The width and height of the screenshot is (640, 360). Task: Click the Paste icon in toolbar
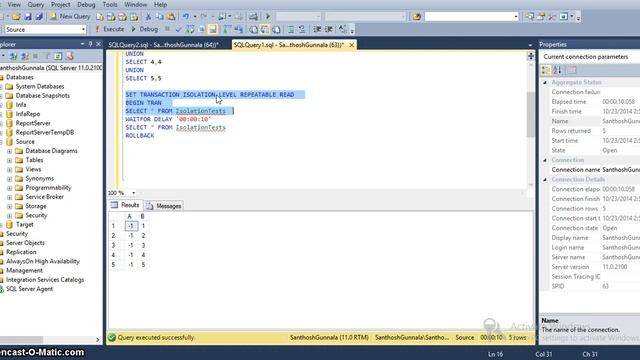(x=171, y=16)
